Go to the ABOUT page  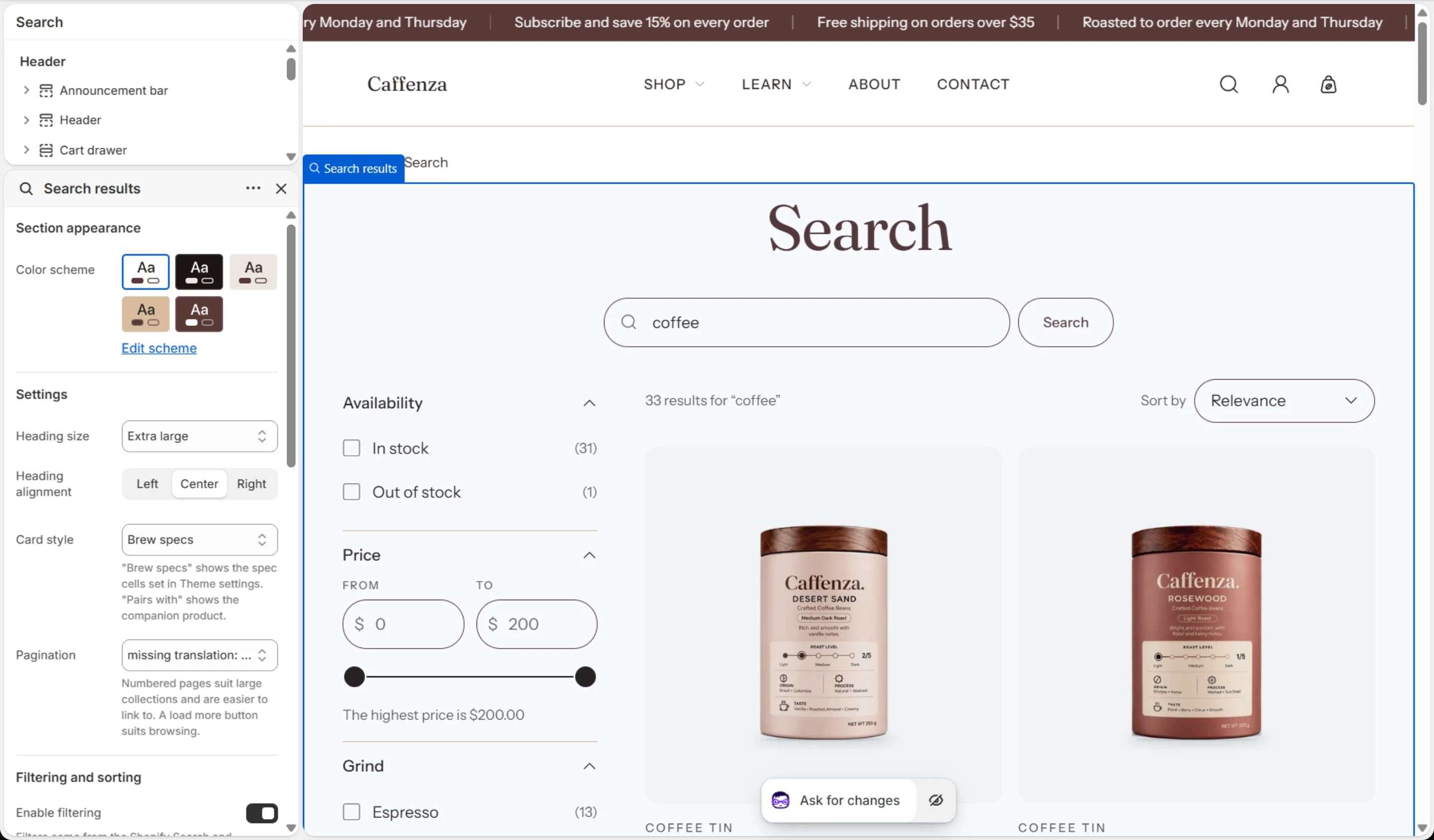tap(875, 84)
